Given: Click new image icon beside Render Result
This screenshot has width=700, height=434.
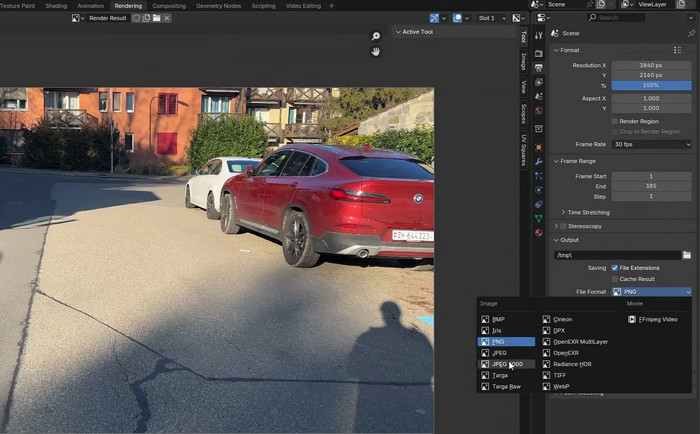Looking at the screenshot, I should tap(146, 18).
